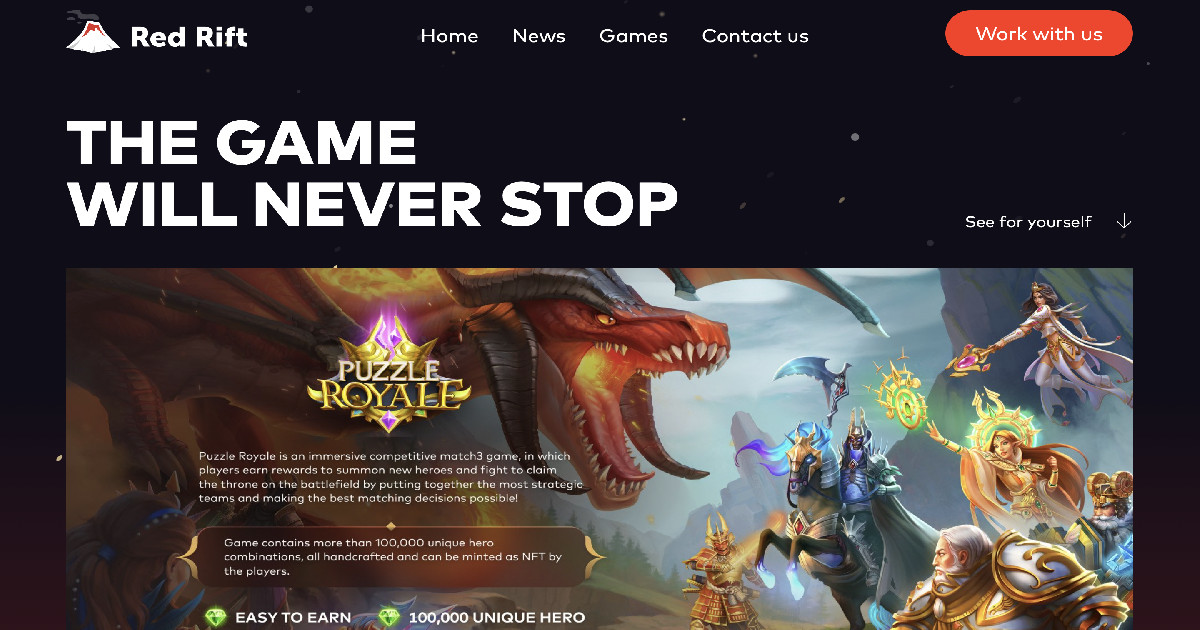Click the green gem beside EASY TO EARN
1200x630 pixels.
coord(215,618)
